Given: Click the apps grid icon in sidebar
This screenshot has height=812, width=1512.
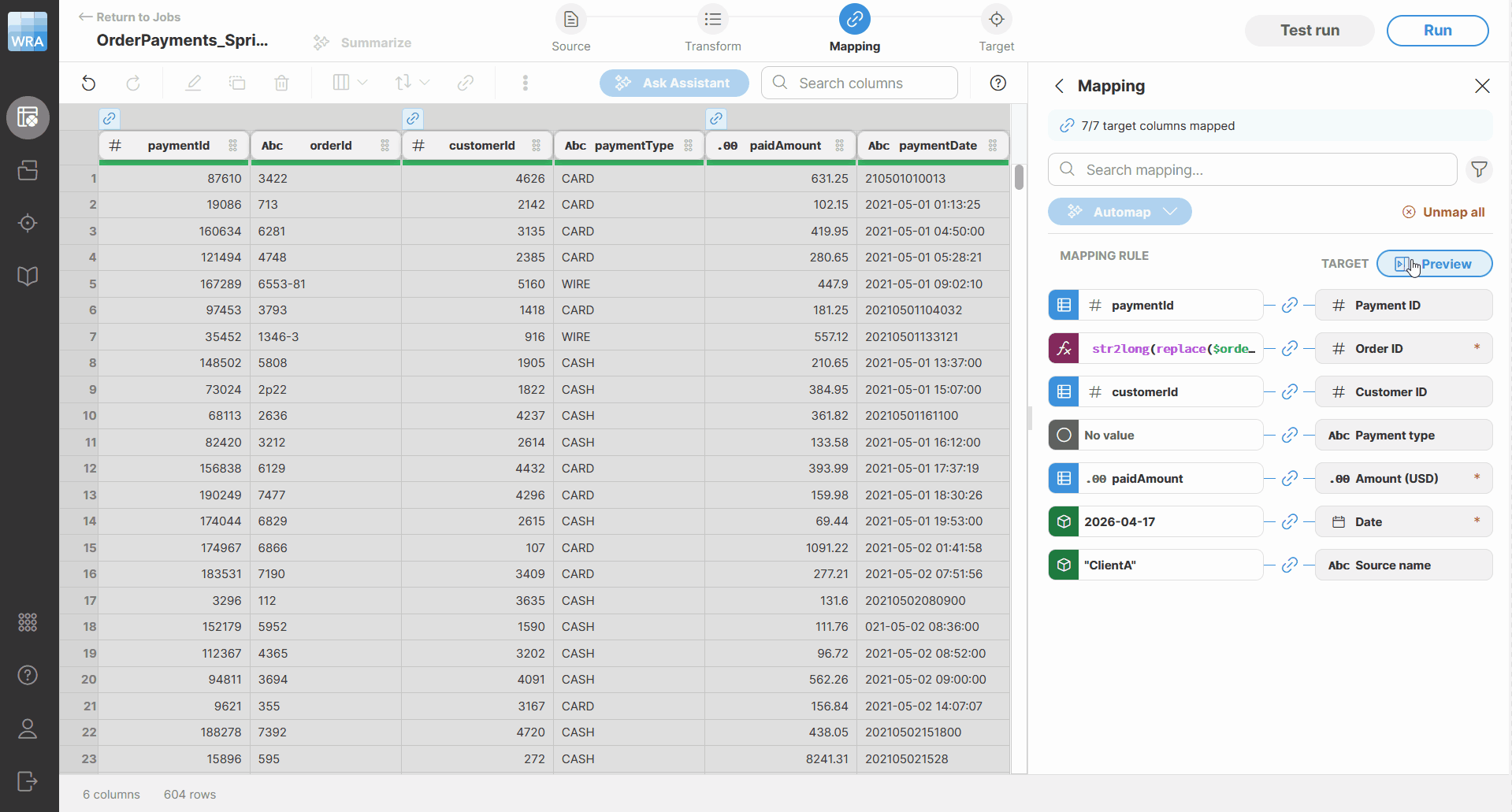Looking at the screenshot, I should 28,622.
